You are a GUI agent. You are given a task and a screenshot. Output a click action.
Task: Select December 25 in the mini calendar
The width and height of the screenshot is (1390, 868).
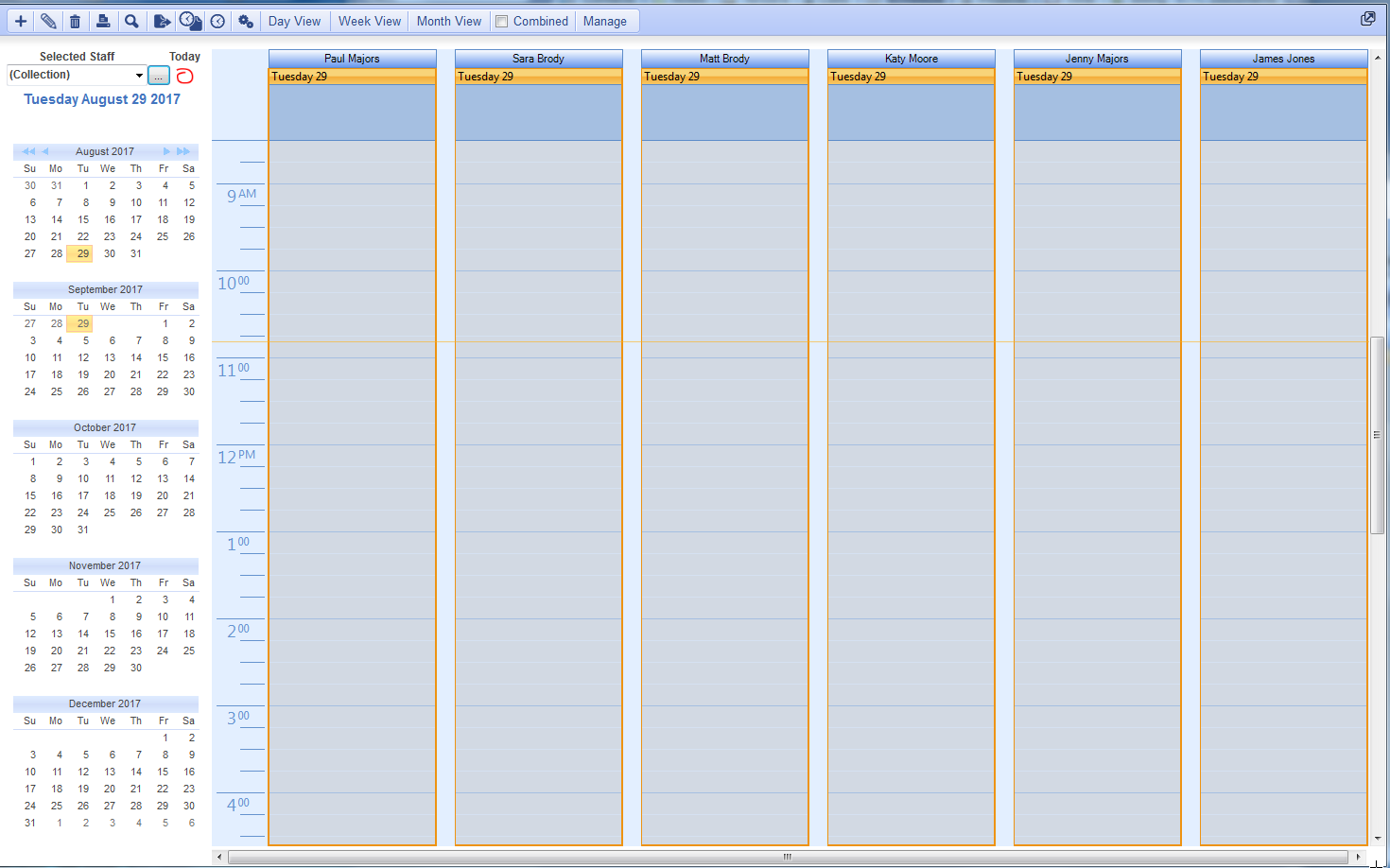57,806
